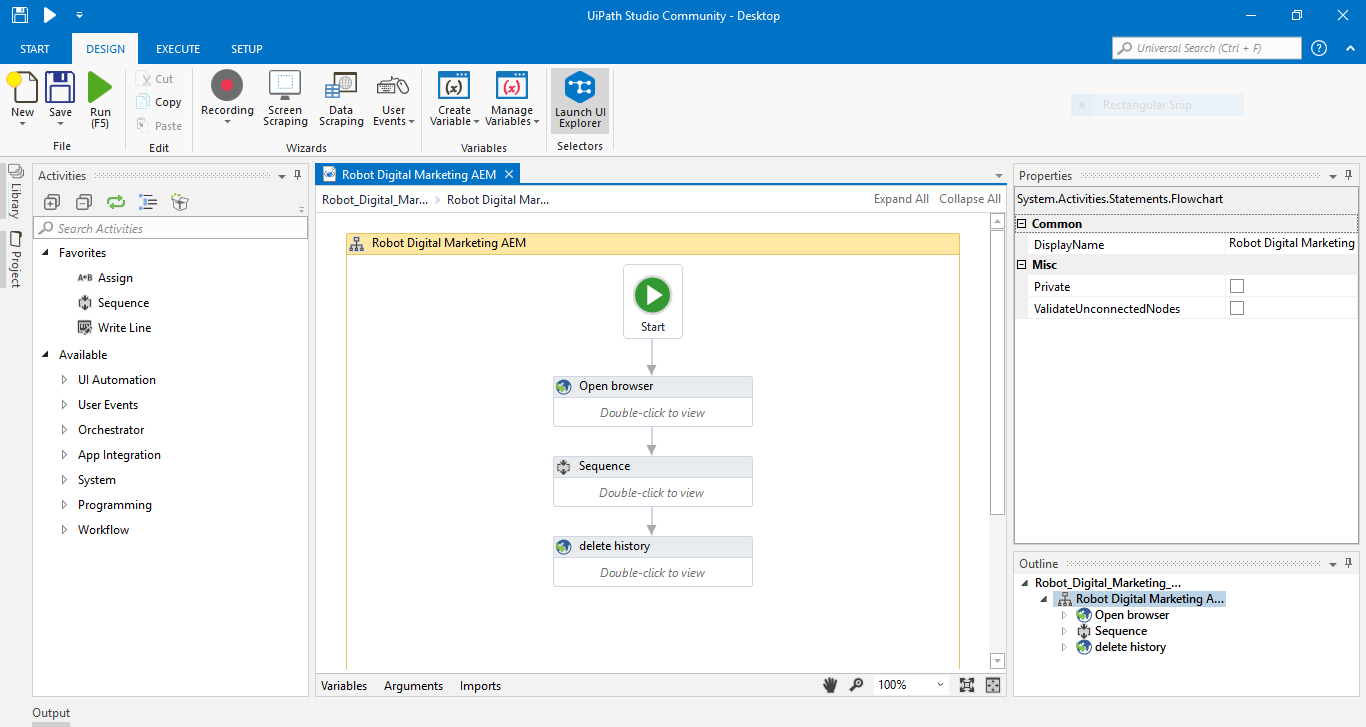The image size is (1366, 727).
Task: Click the Manage Variables icon
Action: pyautogui.click(x=512, y=86)
